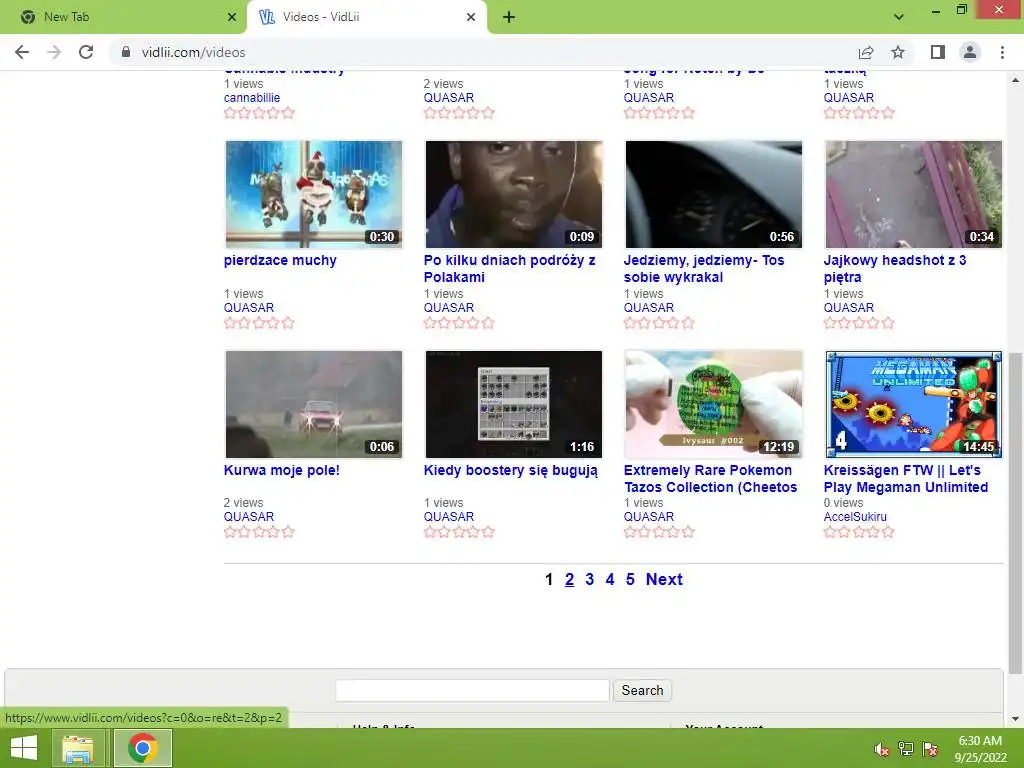Open the Chrome three-dot menu

click(1002, 52)
